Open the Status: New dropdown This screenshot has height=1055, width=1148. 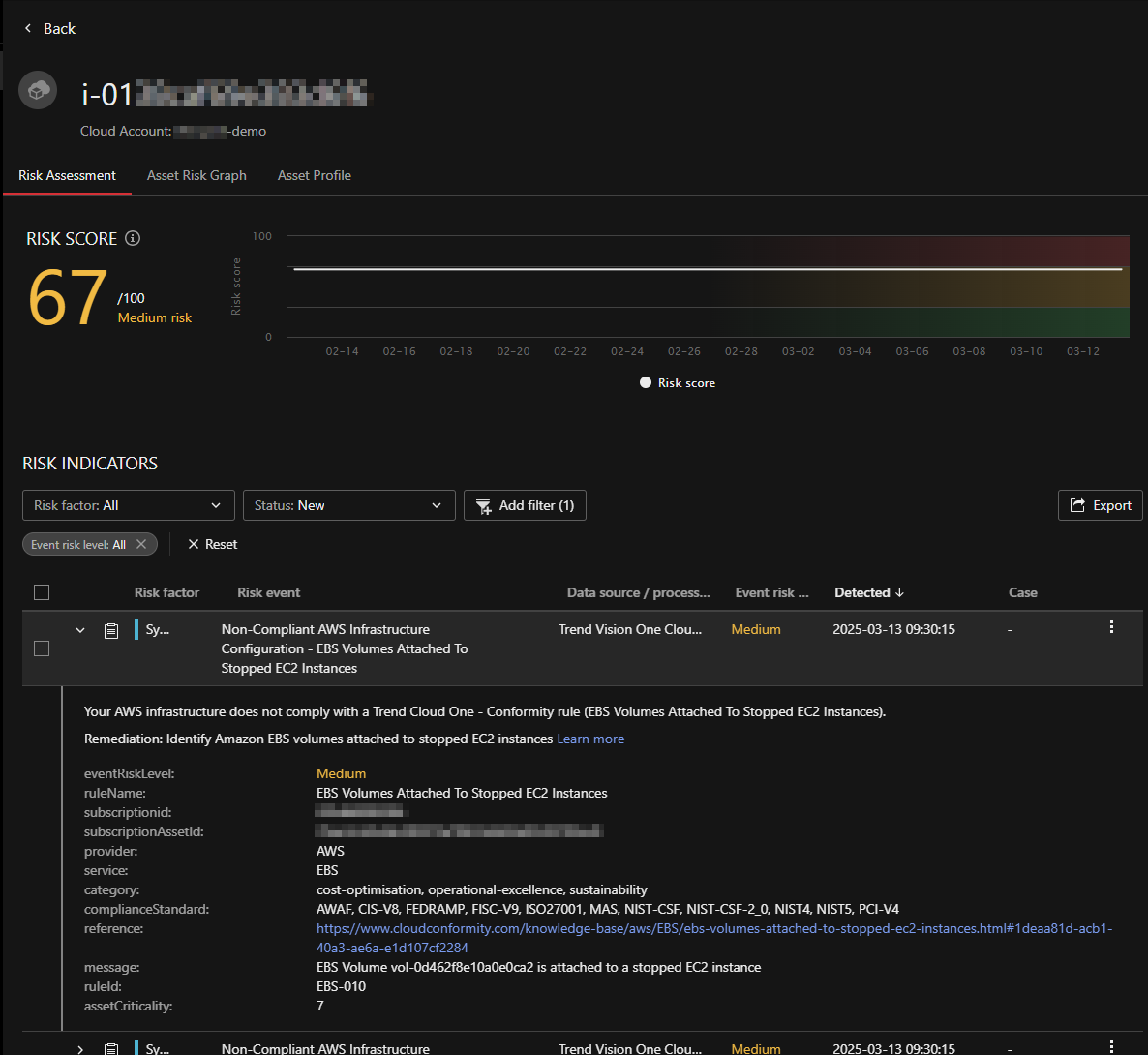(x=348, y=505)
